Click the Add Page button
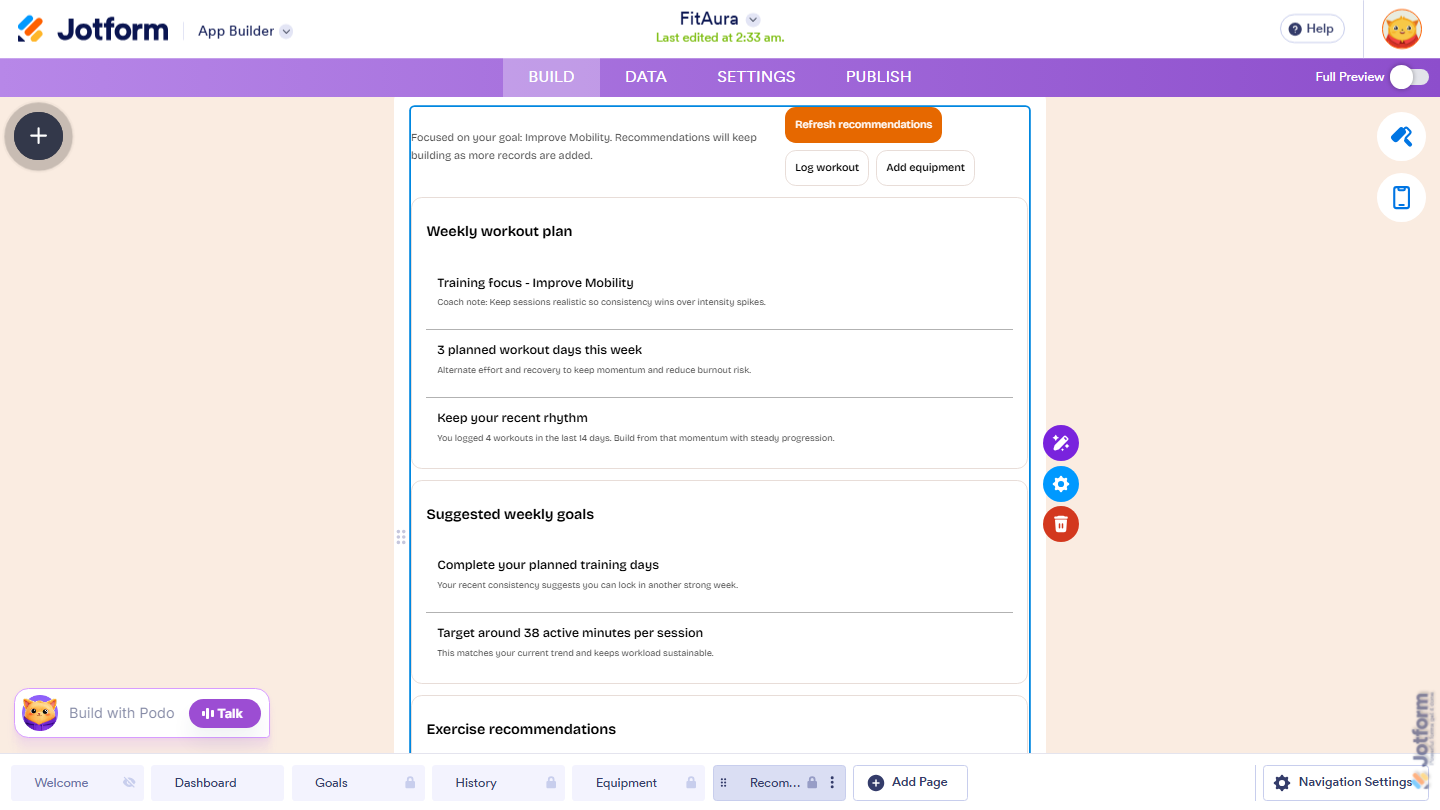Image resolution: width=1440 pixels, height=810 pixels. click(910, 783)
